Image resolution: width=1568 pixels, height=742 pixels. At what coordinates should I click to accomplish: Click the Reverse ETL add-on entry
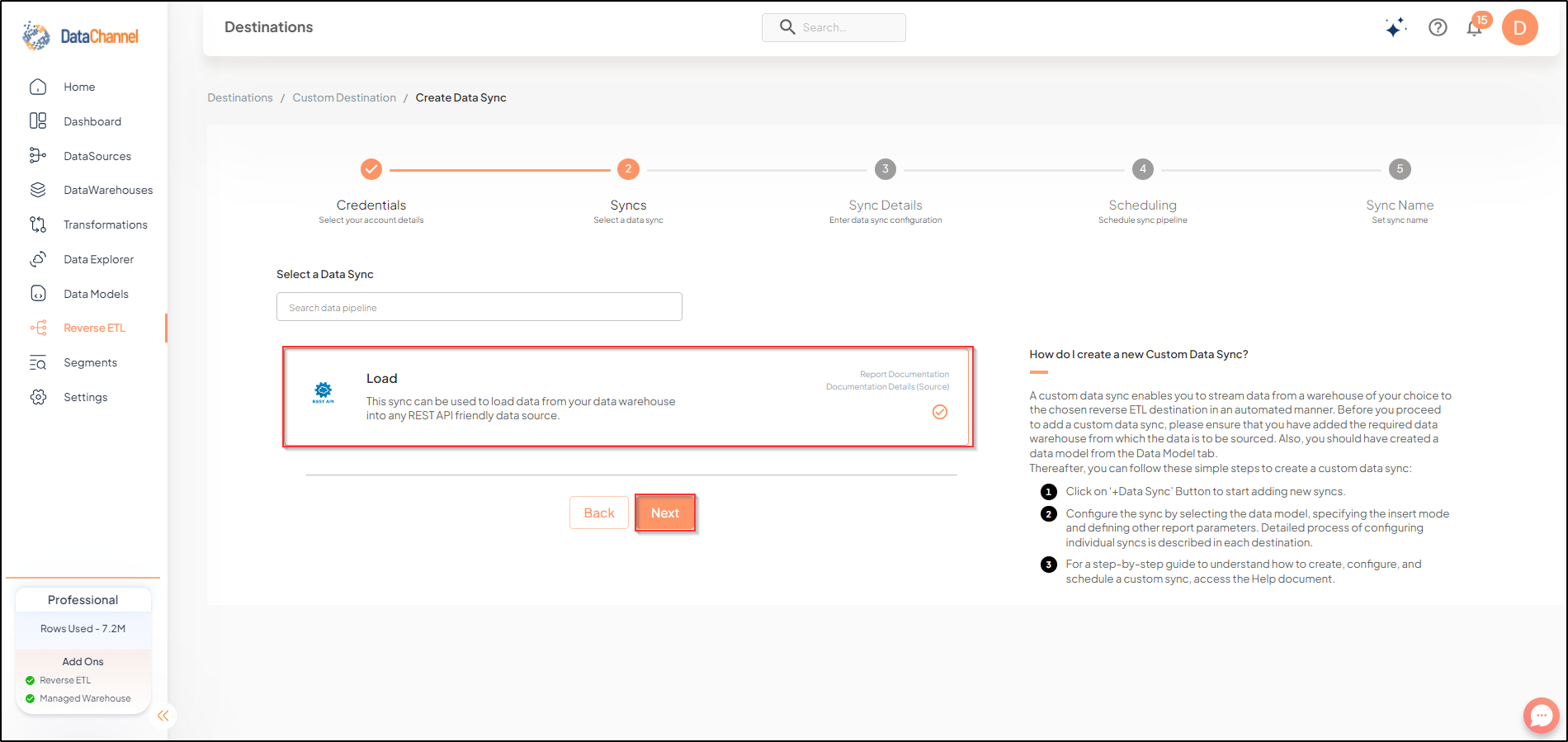(65, 680)
